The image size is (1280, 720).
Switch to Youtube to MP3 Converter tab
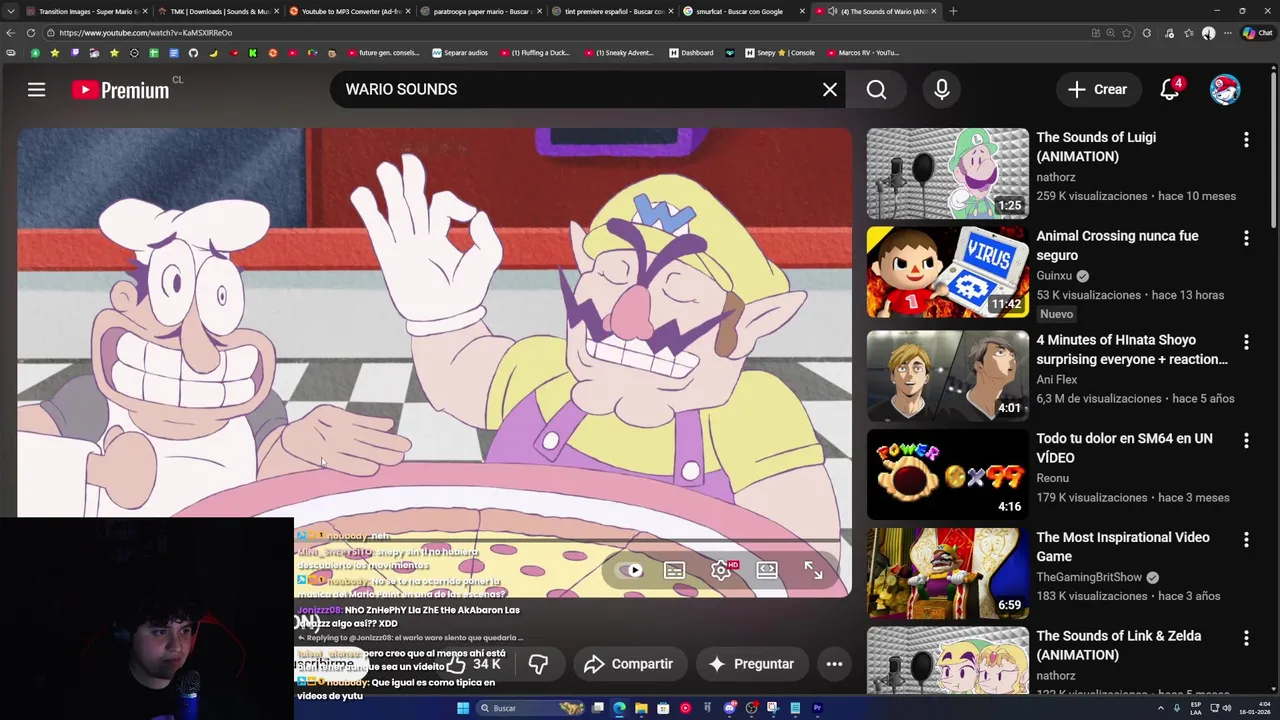(350, 11)
